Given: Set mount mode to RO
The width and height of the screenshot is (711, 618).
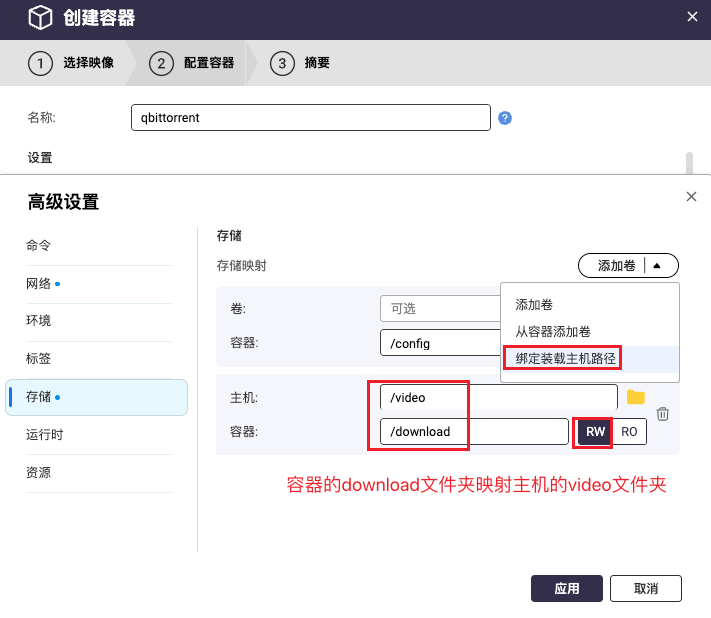Looking at the screenshot, I should click(x=629, y=432).
